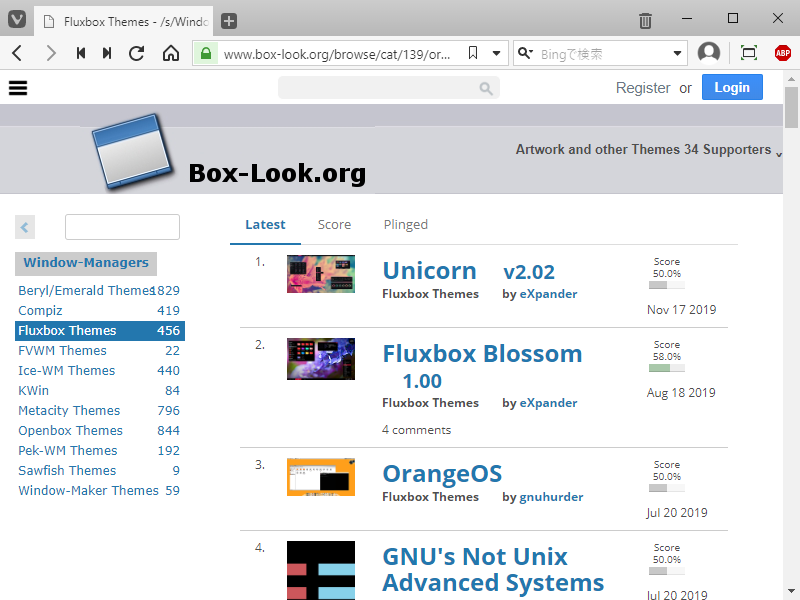Select the KWin category
Image resolution: width=800 pixels, height=600 pixels.
(99, 390)
